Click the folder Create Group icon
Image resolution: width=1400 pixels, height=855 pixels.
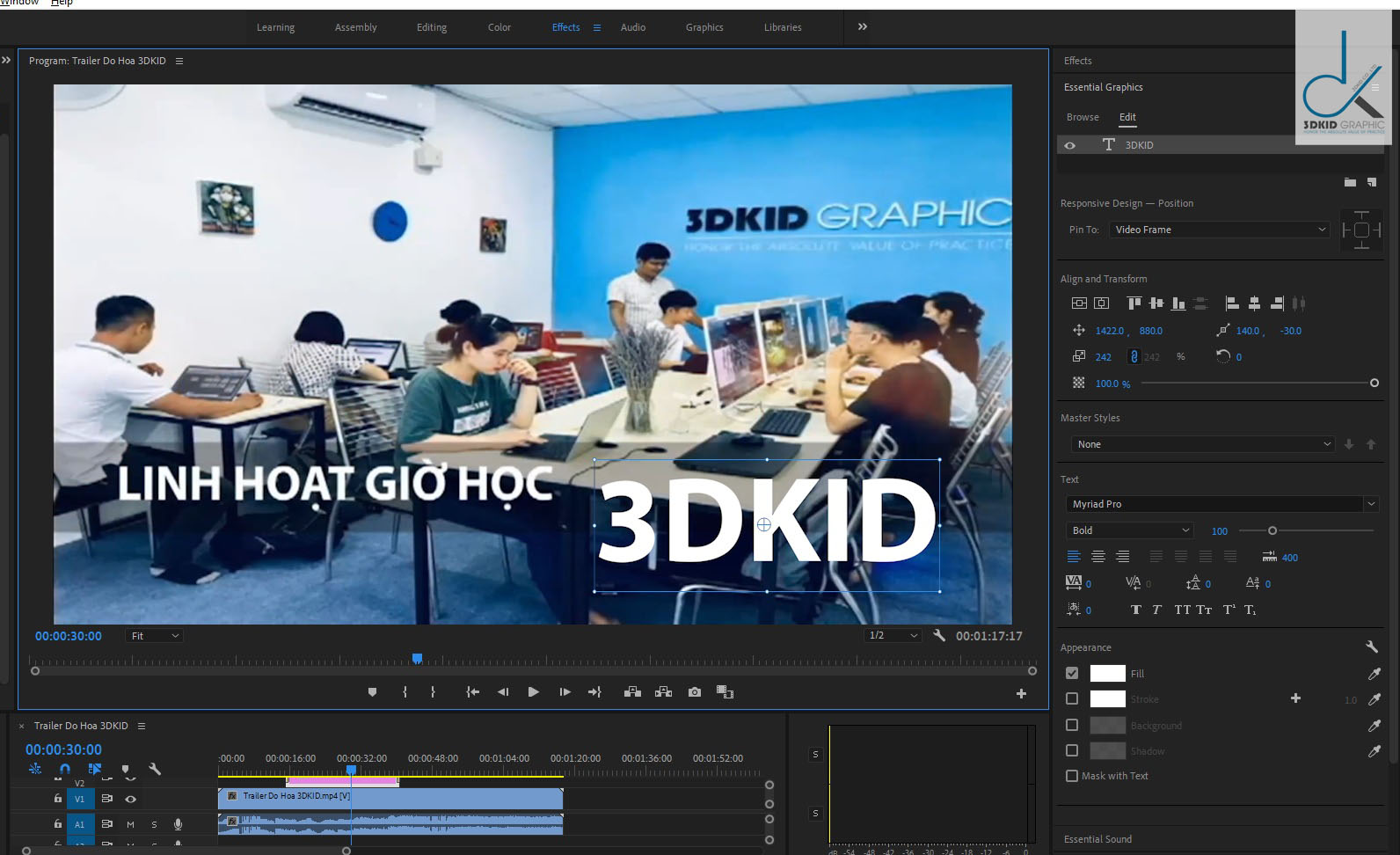1350,182
